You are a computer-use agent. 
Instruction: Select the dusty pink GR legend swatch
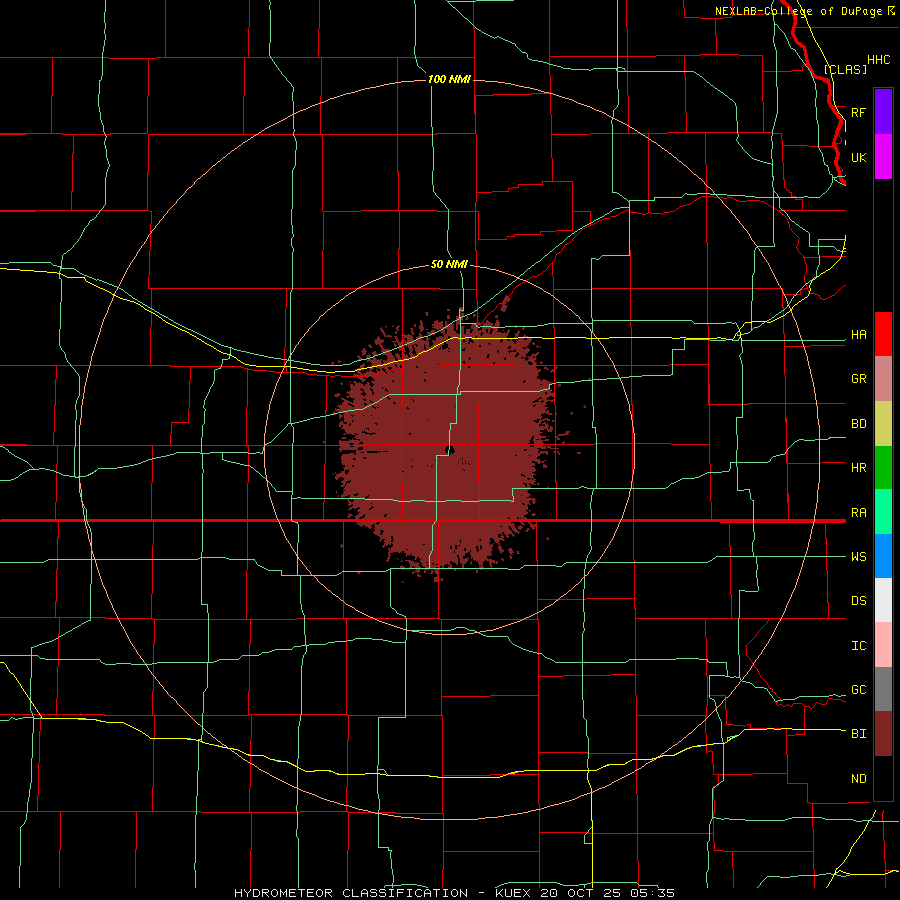(x=883, y=379)
